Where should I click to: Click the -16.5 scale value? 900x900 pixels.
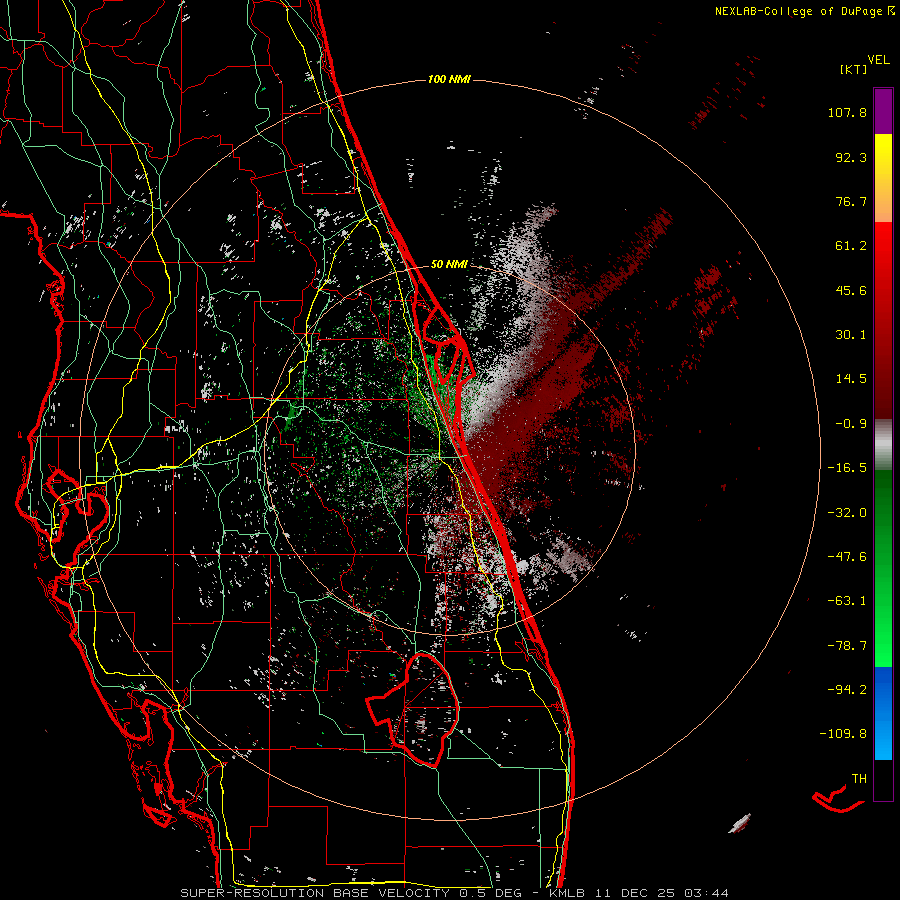click(x=847, y=468)
